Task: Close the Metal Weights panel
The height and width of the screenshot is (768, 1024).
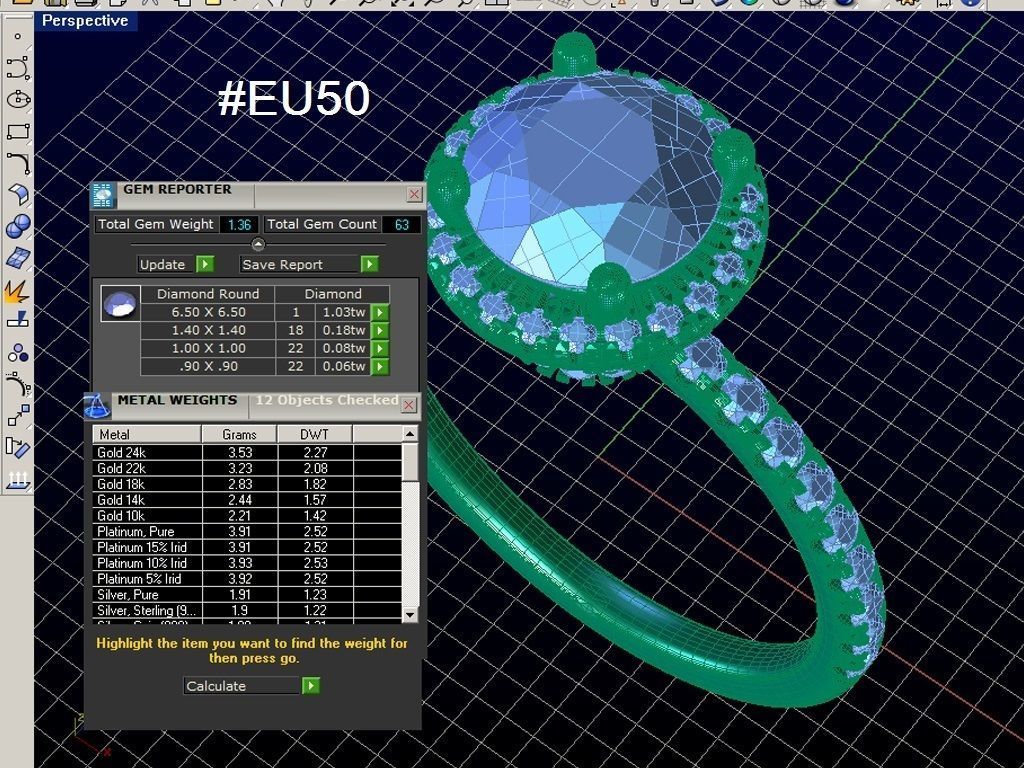Action: tap(409, 405)
